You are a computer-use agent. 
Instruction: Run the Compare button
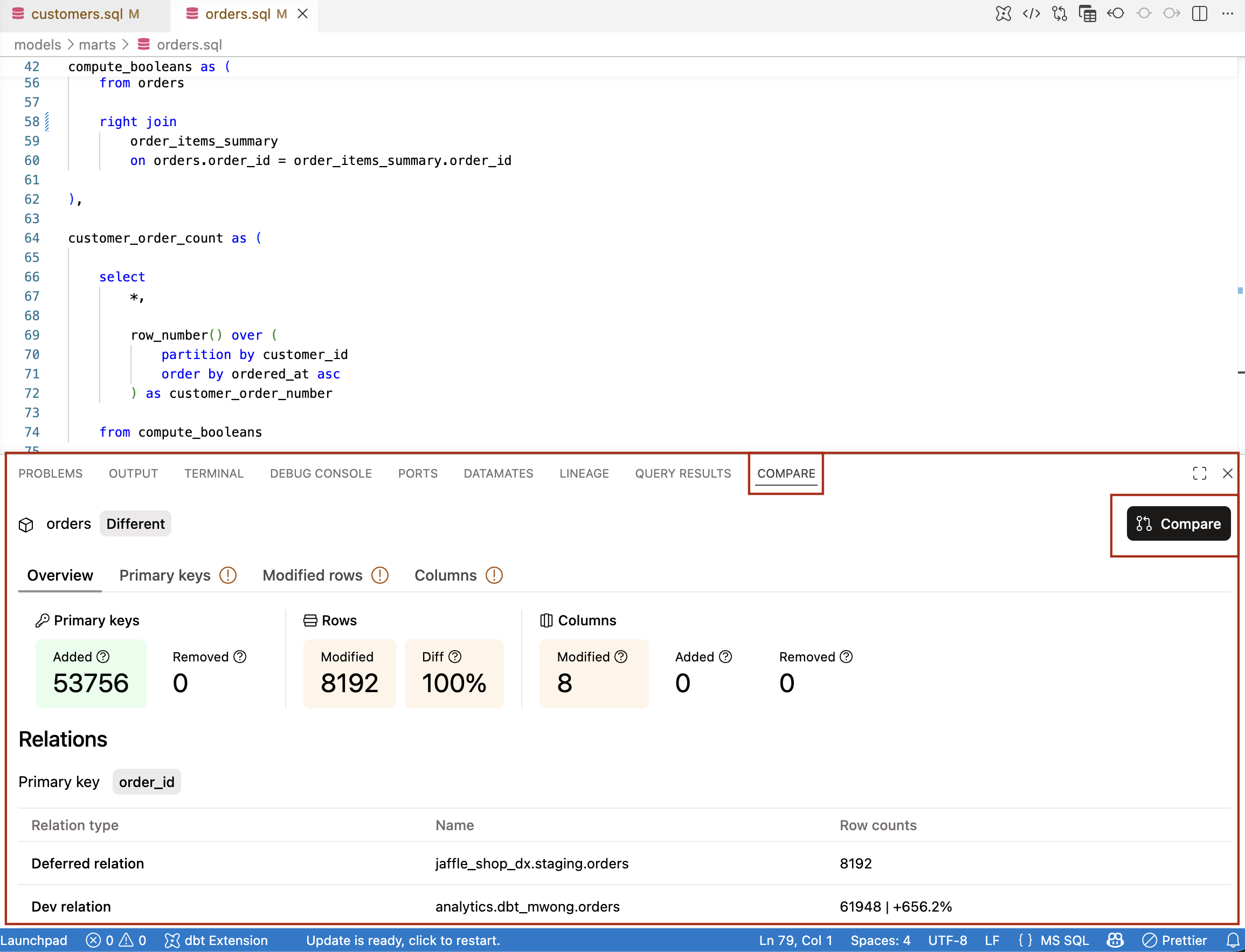point(1178,523)
